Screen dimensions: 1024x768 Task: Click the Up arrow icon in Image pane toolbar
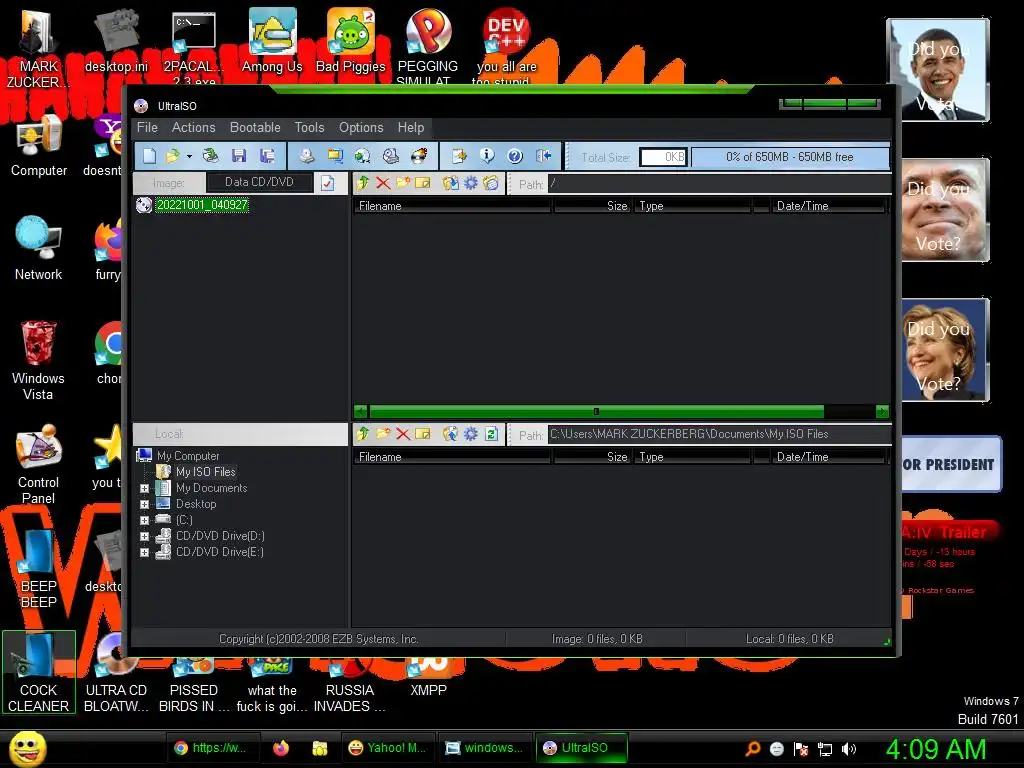point(362,184)
